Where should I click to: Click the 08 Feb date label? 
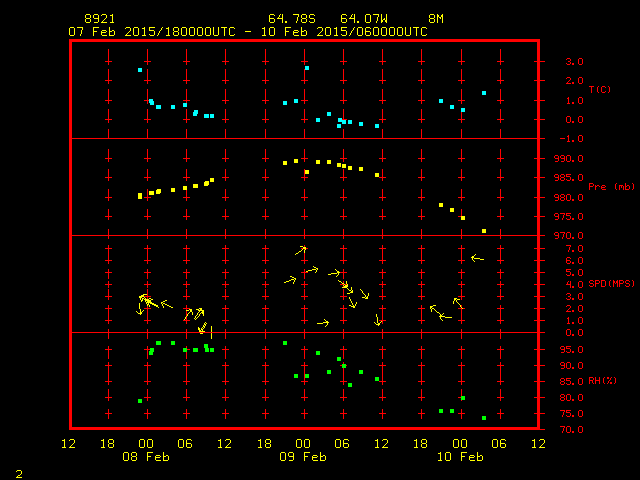(146, 456)
